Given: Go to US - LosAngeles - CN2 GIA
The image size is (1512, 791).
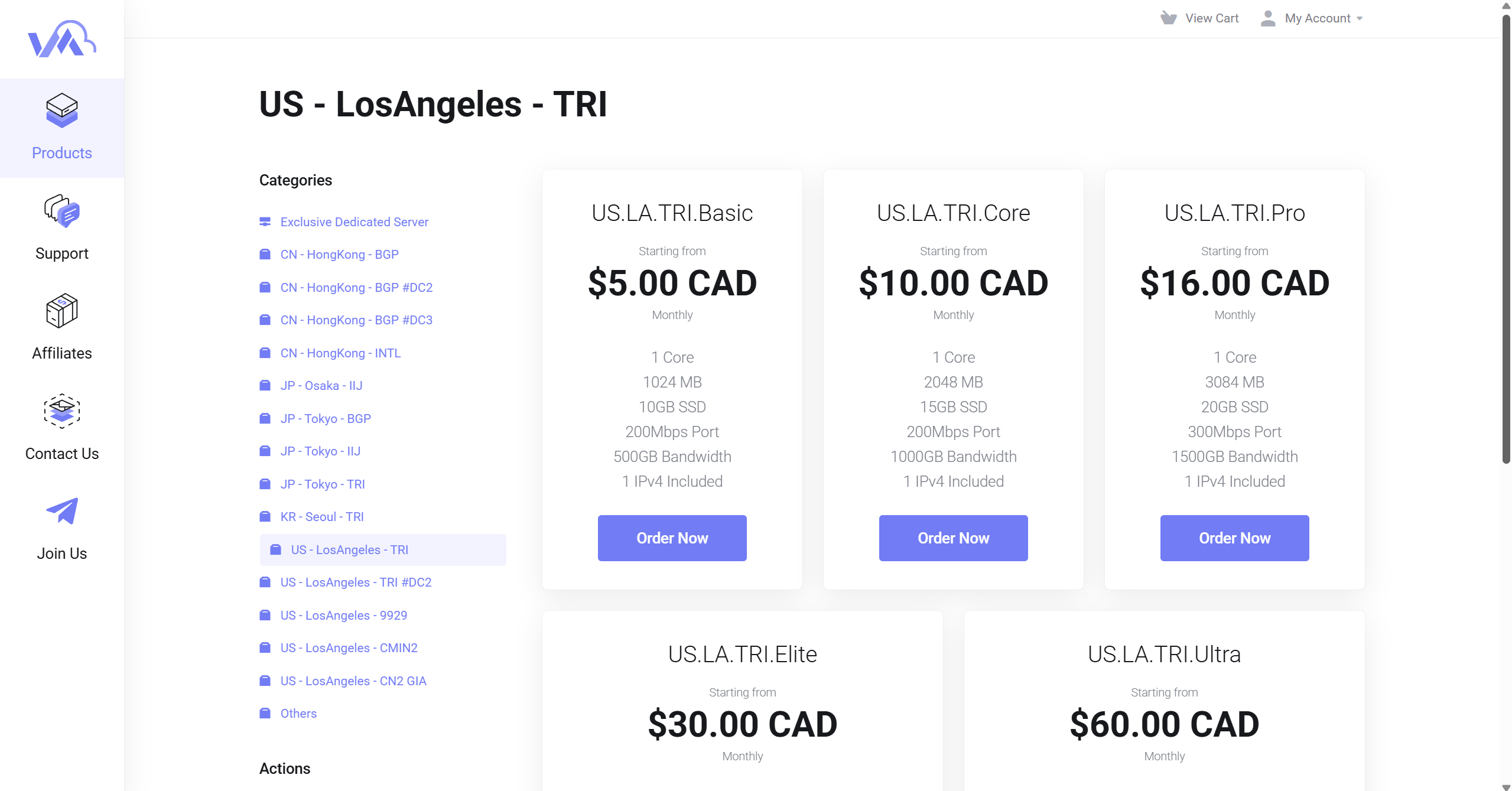Looking at the screenshot, I should pos(353,681).
